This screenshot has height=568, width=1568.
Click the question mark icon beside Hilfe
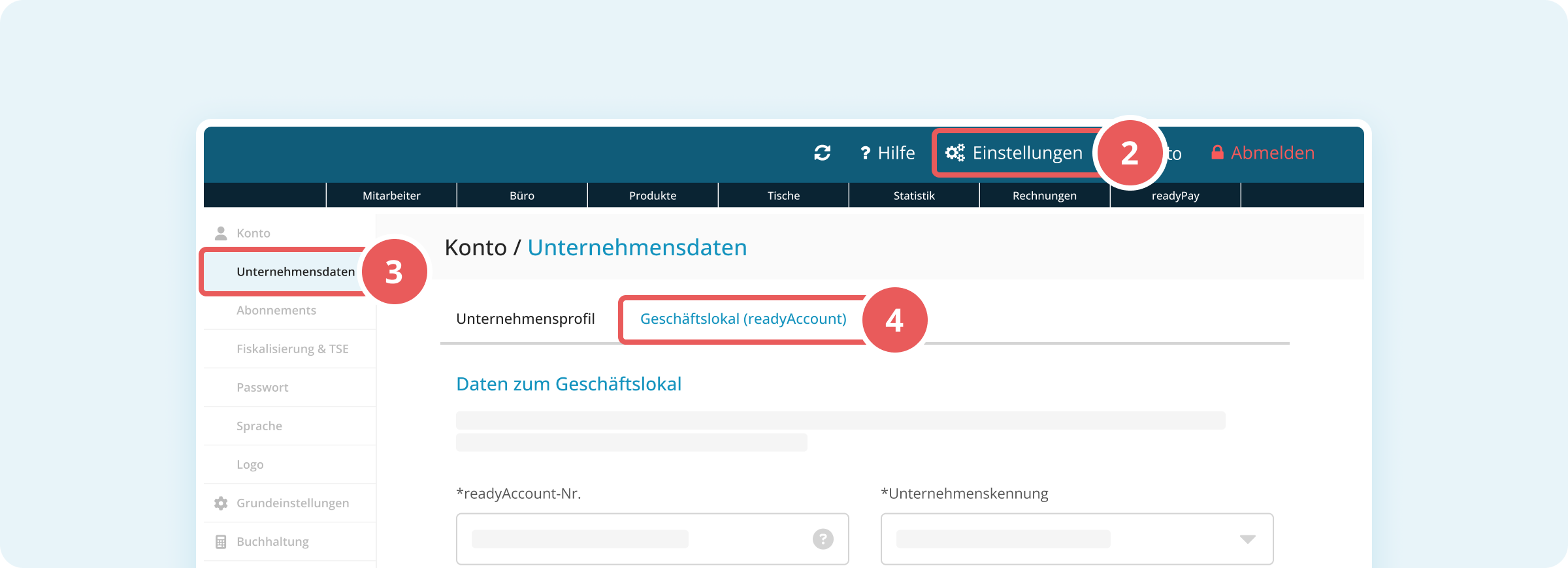point(866,153)
